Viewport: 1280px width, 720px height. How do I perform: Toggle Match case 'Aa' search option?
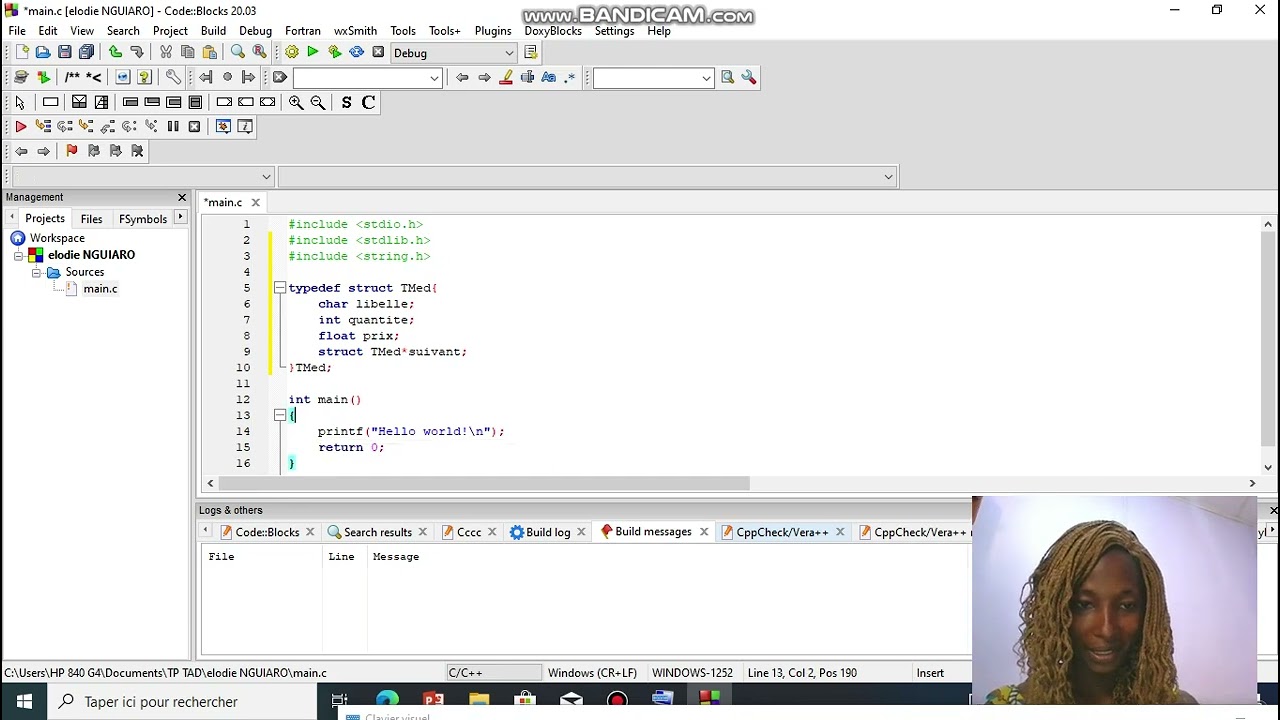point(548,77)
